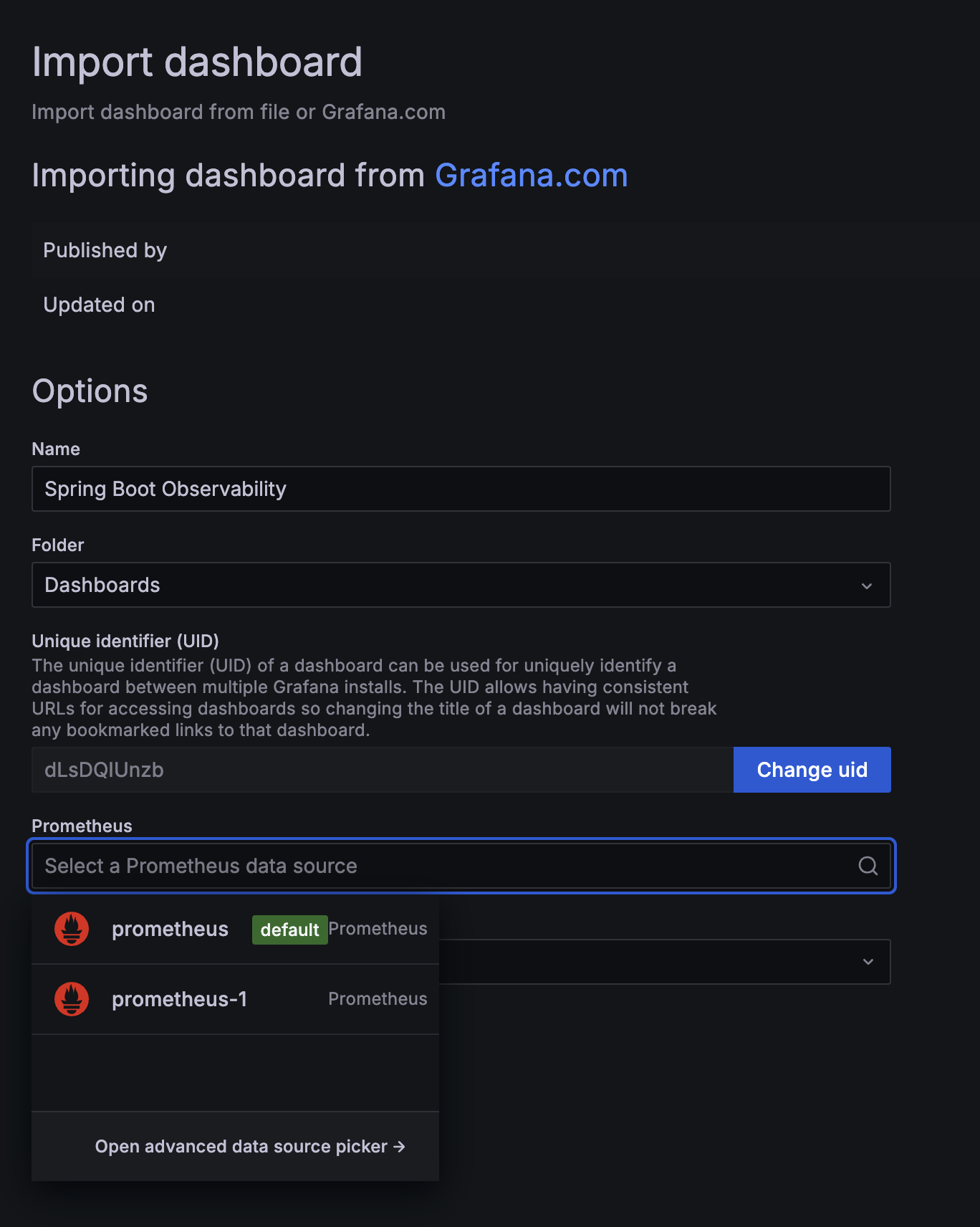Viewport: 980px width, 1227px height.
Task: Click the Unique identifier (UID) label
Action: coord(125,641)
